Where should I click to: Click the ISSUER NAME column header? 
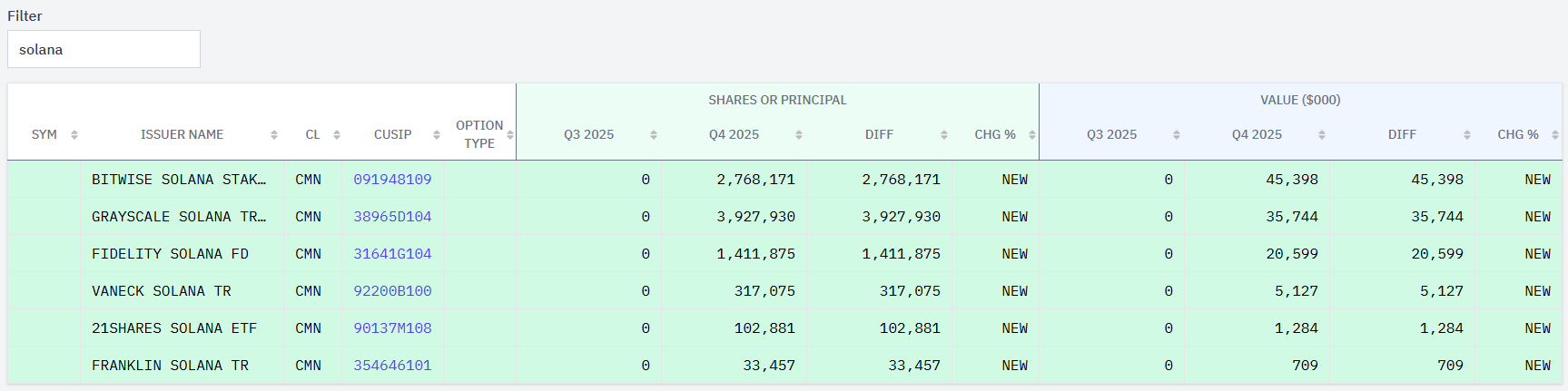pos(182,134)
